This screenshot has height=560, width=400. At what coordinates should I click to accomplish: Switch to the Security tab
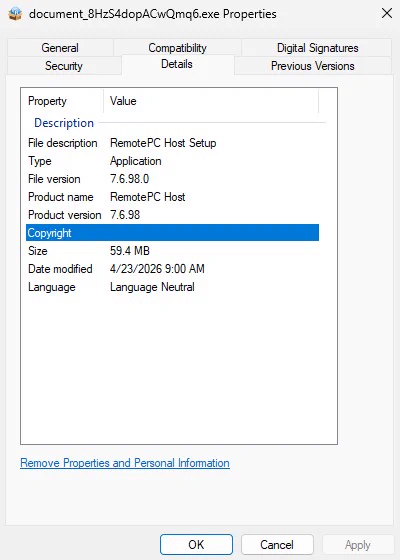(x=64, y=66)
